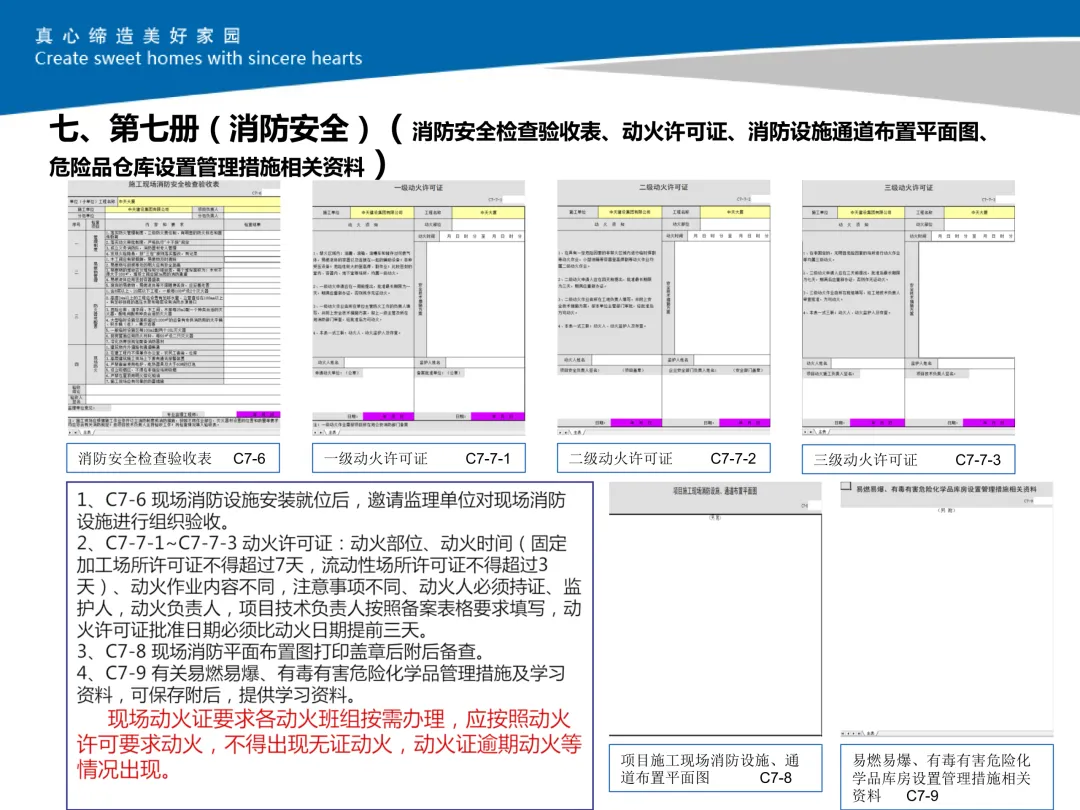Click note 1 about C7-6 现场消防设施安装就位
1080x810 pixels.
click(x=321, y=510)
